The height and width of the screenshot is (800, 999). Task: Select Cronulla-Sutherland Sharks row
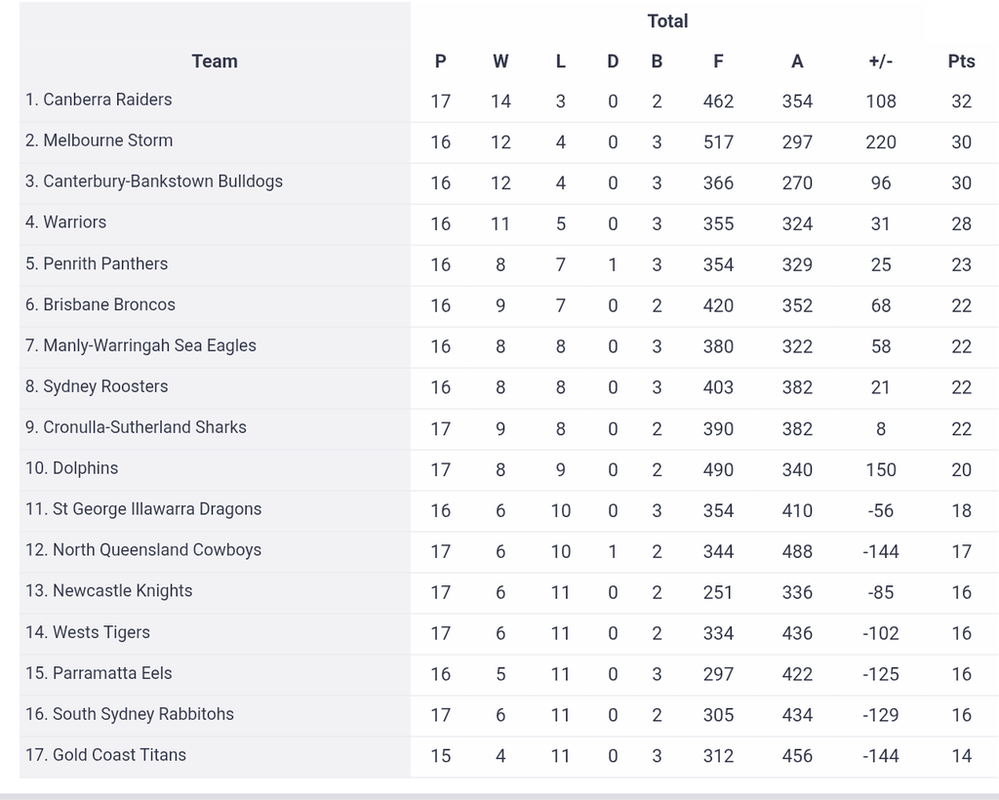point(509,428)
